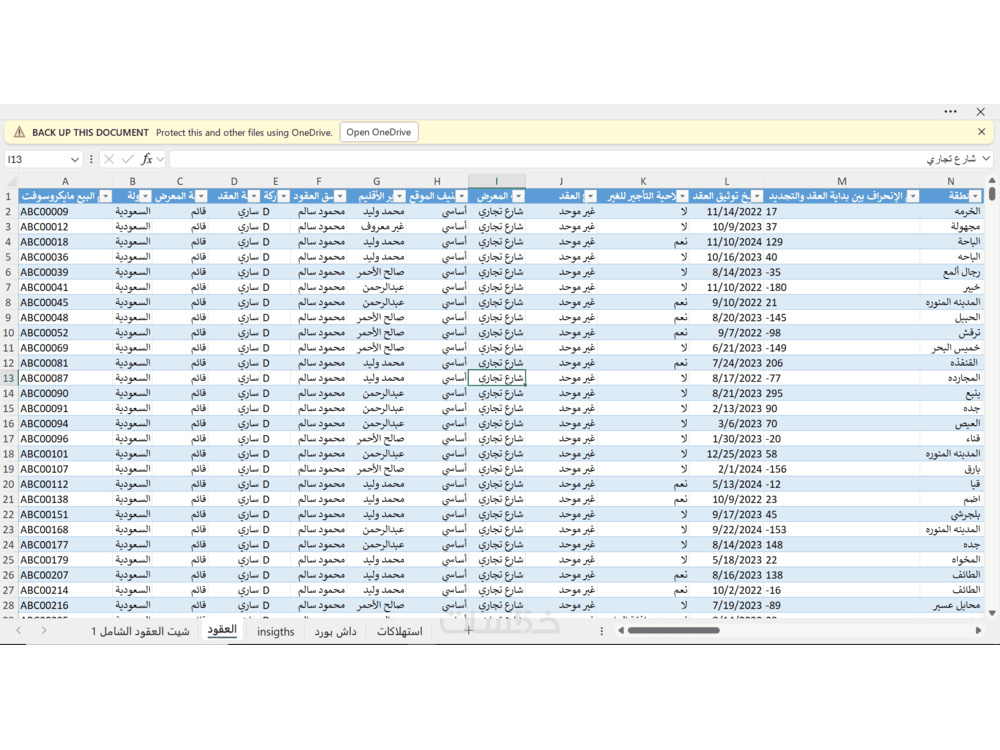Screen dimensions: 1000x750
Task: Select region cell خميس البحر
Action: tap(952, 348)
